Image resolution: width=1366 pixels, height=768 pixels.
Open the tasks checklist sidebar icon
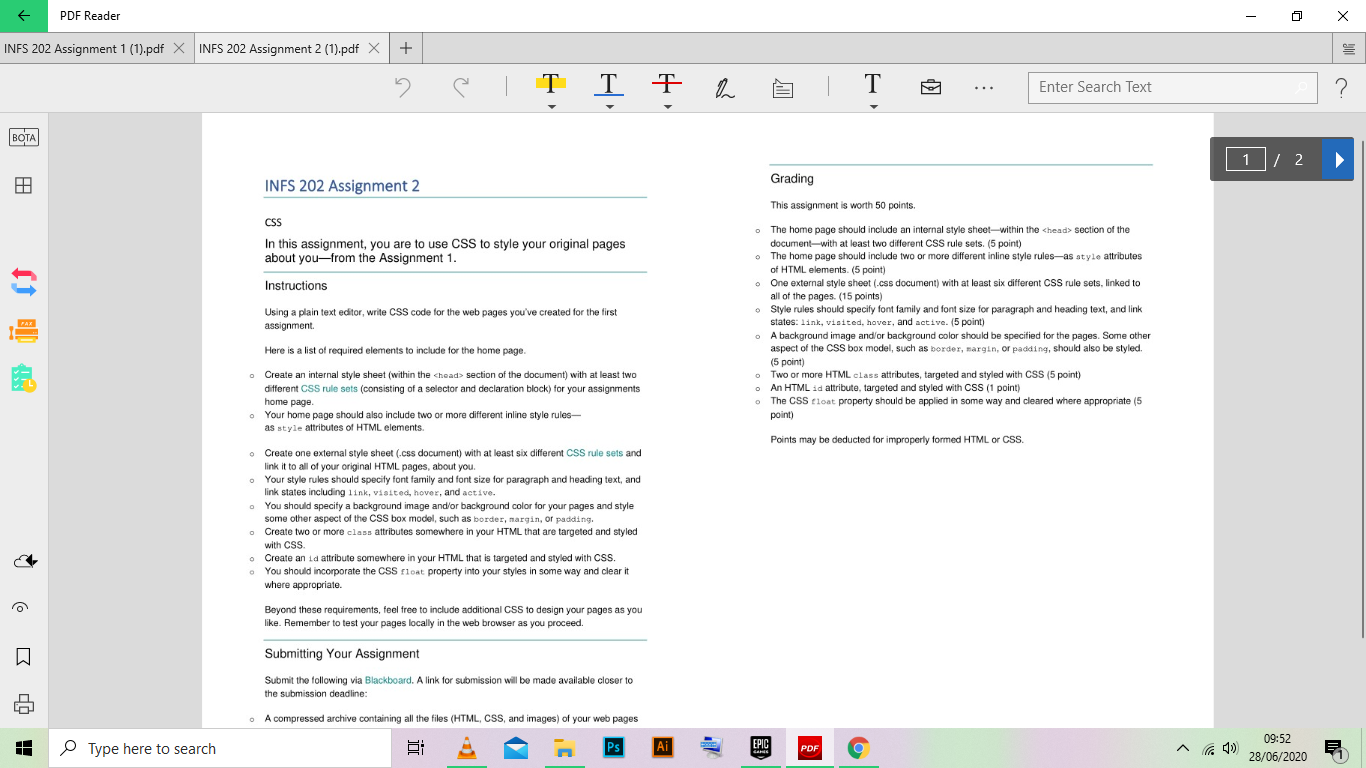pyautogui.click(x=24, y=378)
